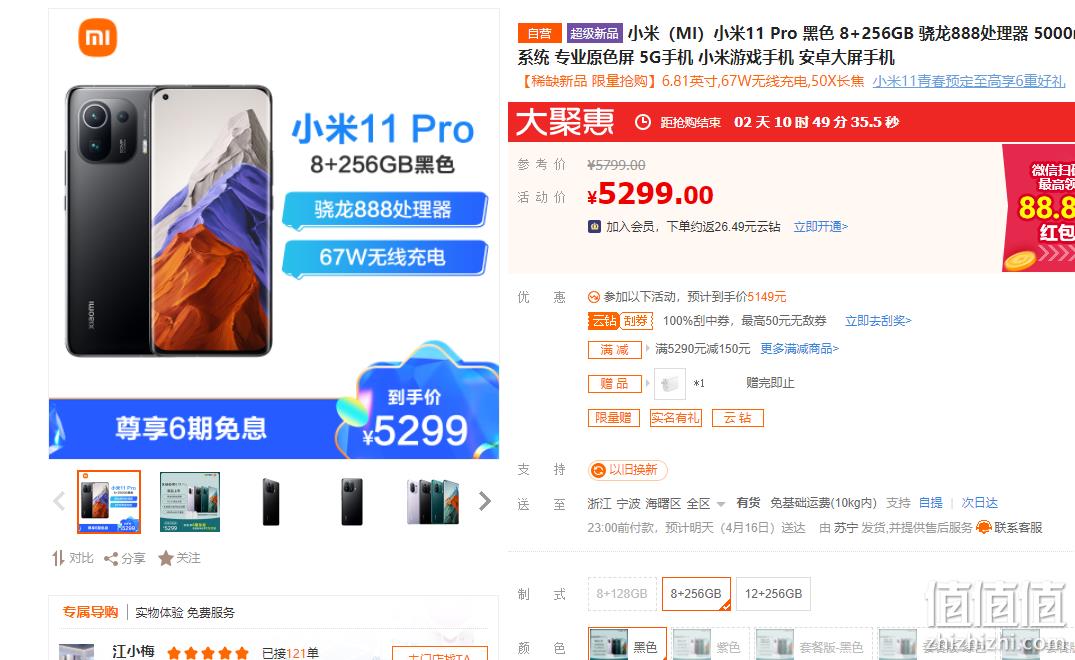Viewport: 1075px width, 660px height.
Task: Click the compare (对比) icon
Action: 58,559
